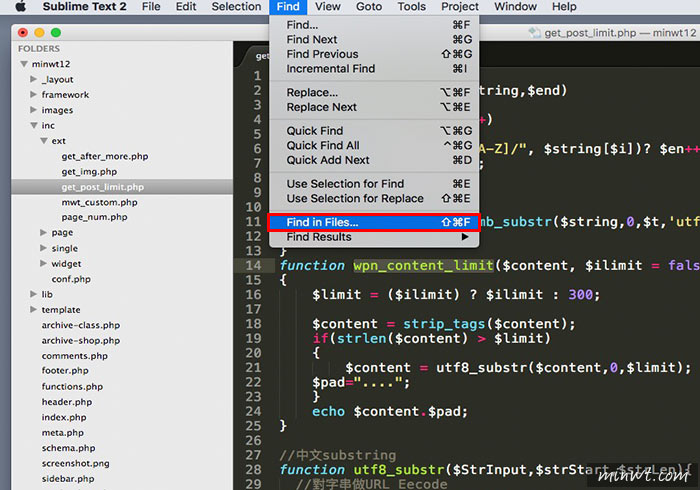Collapse the inc folder
The width and height of the screenshot is (700, 490).
34,125
